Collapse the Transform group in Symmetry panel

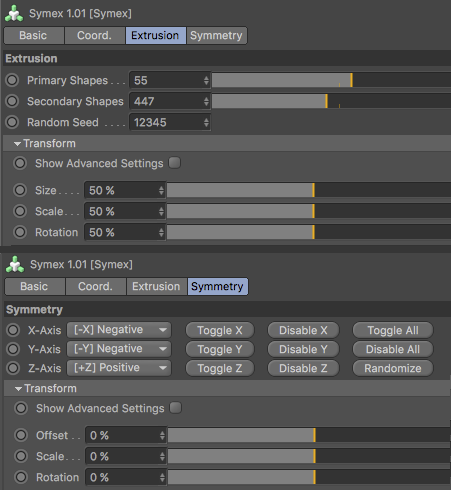19,389
